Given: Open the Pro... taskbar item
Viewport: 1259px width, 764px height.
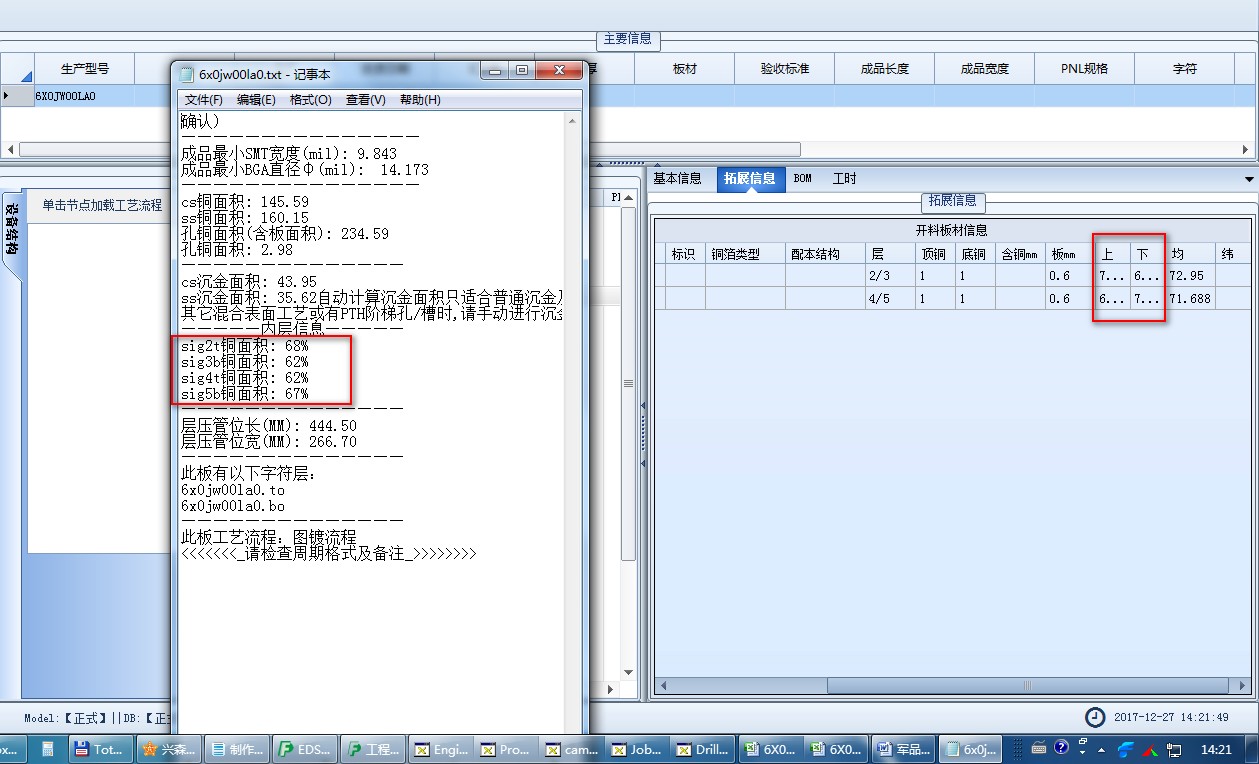Looking at the screenshot, I should tap(505, 749).
